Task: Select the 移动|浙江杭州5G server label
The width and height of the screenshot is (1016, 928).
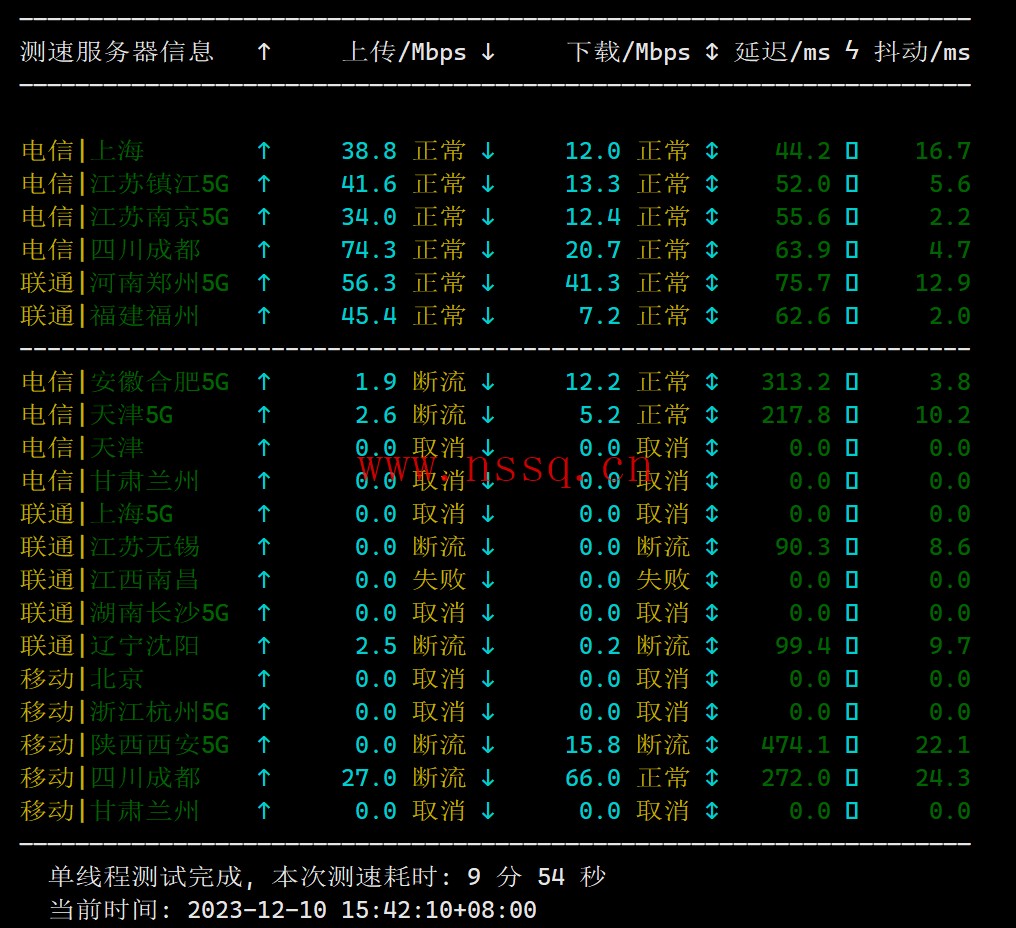Action: (x=125, y=713)
